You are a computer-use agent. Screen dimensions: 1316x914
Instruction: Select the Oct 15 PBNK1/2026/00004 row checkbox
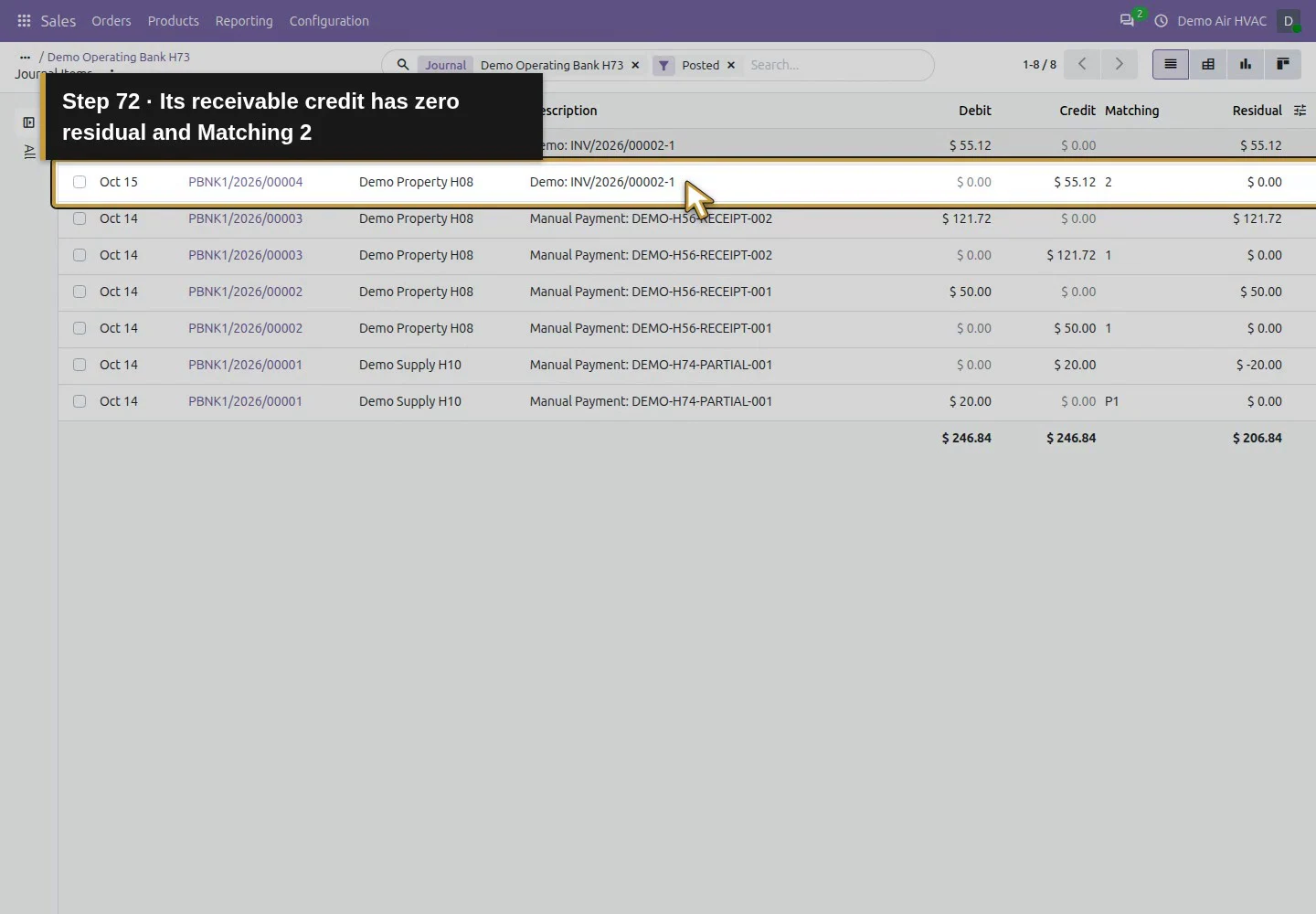pyautogui.click(x=80, y=182)
